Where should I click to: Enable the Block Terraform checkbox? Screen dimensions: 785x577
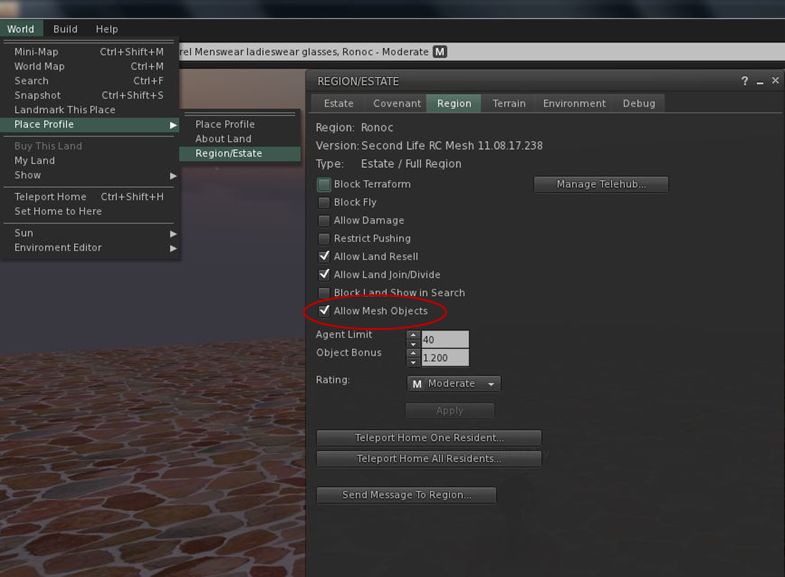324,185
